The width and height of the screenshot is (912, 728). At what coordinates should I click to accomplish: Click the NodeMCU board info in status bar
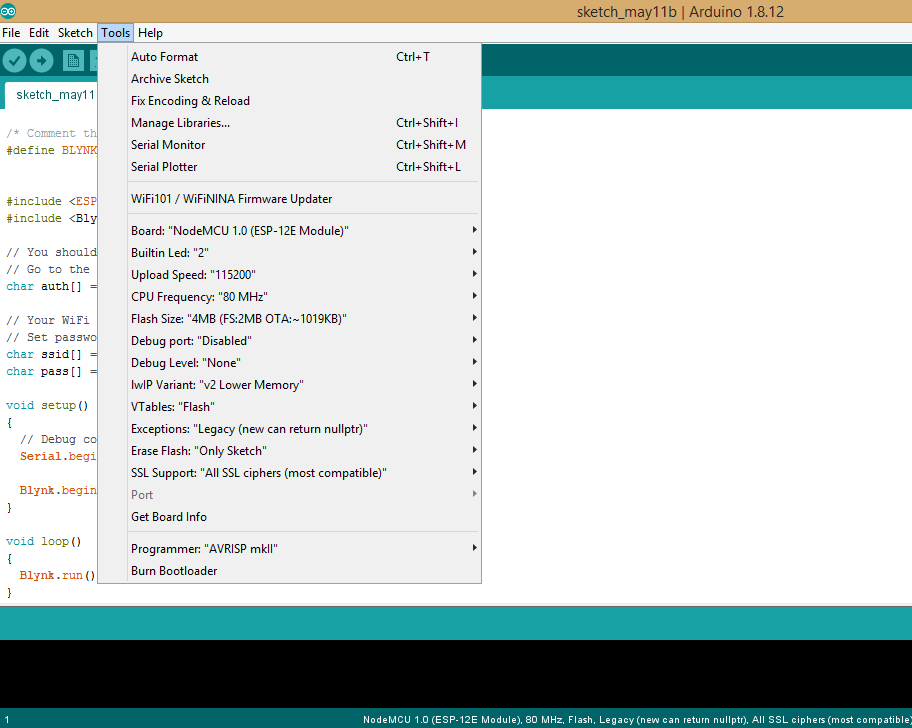pos(637,720)
